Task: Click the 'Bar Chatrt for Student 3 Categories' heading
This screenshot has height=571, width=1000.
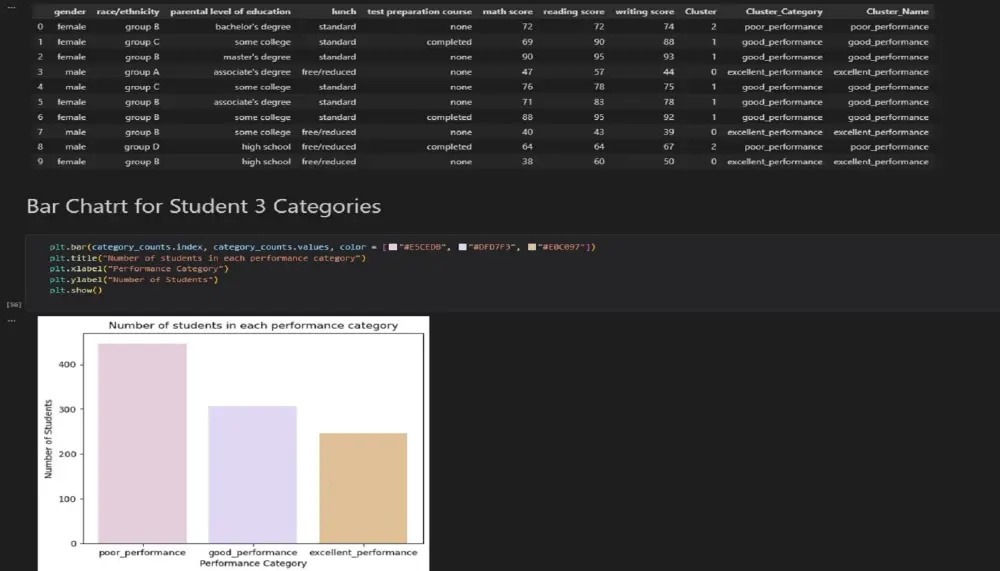Action: [x=203, y=206]
